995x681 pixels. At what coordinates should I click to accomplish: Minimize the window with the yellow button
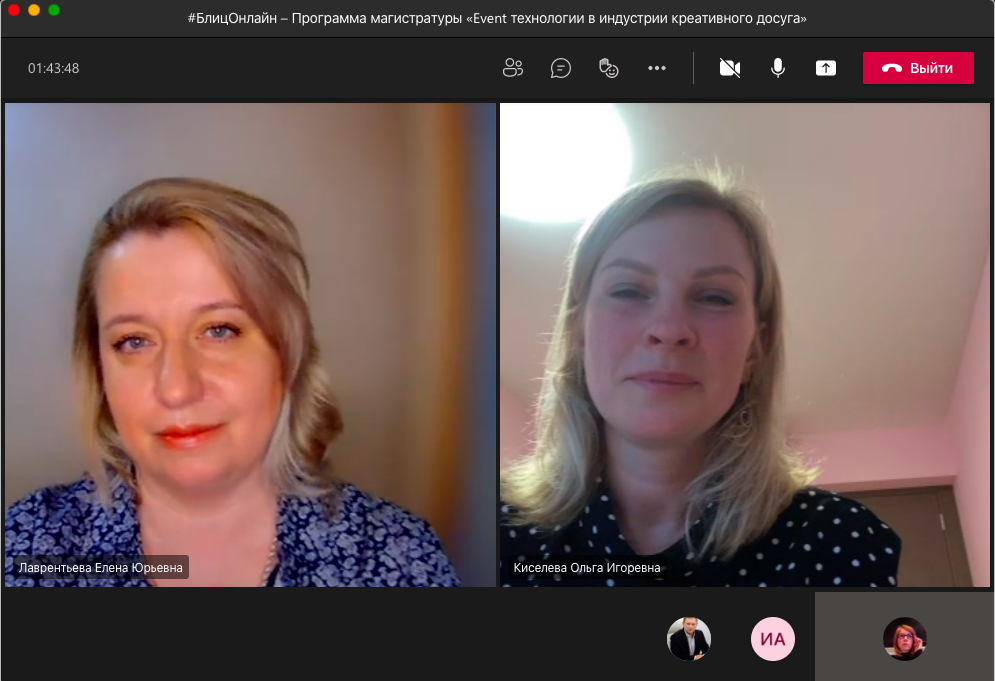pos(34,10)
